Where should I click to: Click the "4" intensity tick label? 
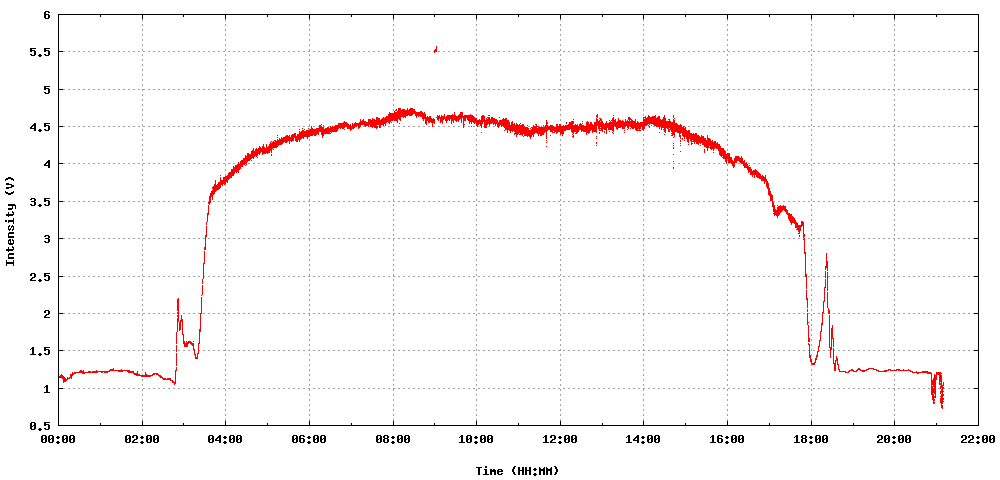(47, 164)
